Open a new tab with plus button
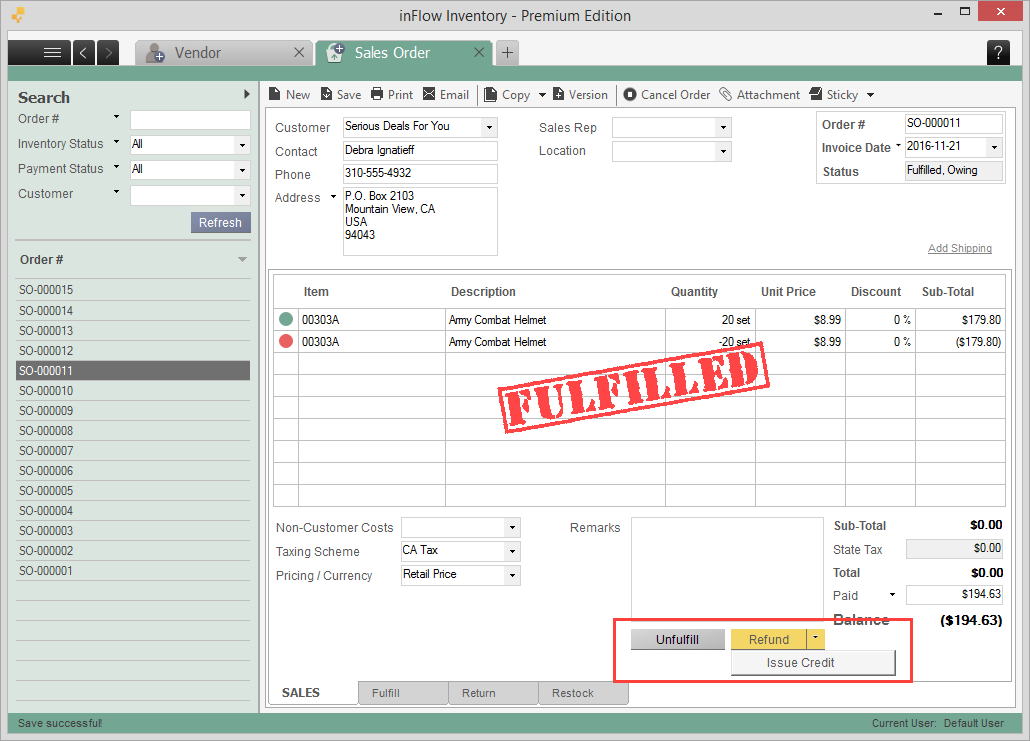This screenshot has width=1030, height=741. pyautogui.click(x=507, y=53)
